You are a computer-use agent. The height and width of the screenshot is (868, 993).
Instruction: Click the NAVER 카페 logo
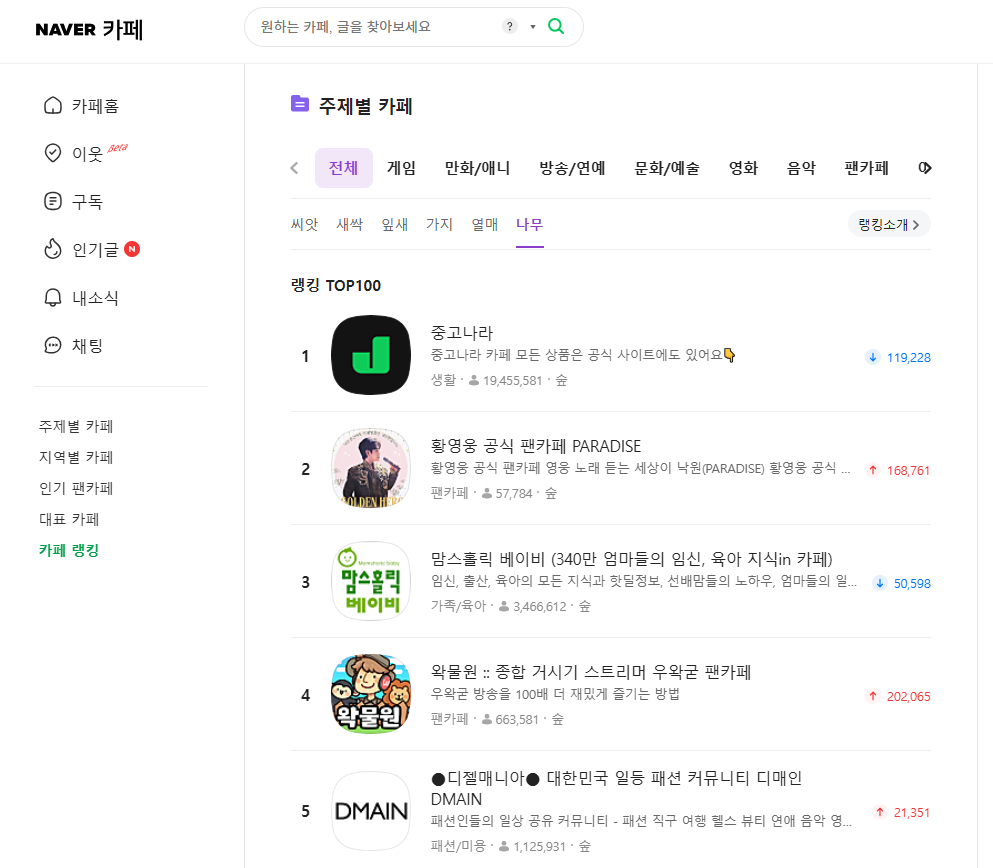tap(89, 29)
